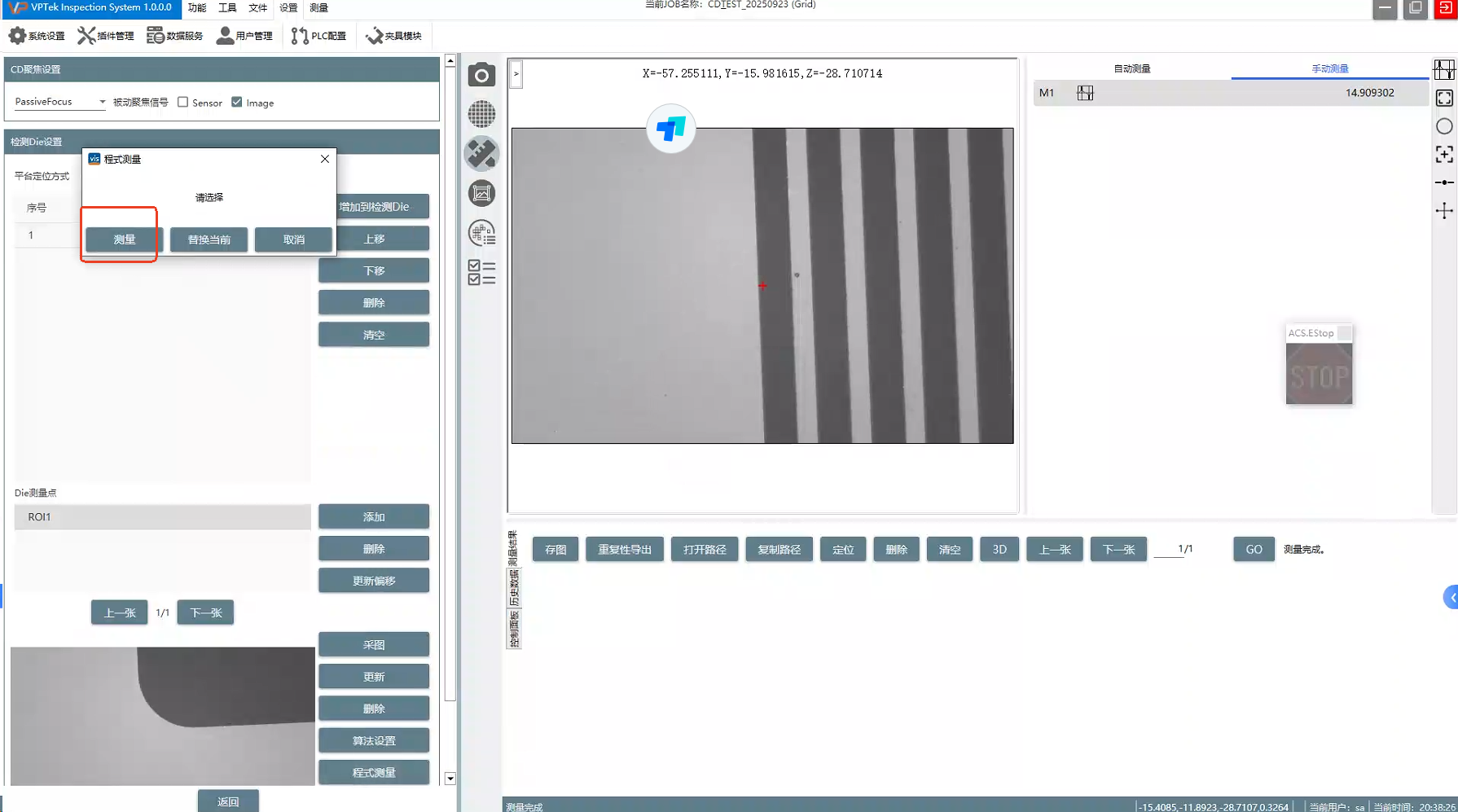Select the ROI1 measurement point row

pos(162,517)
